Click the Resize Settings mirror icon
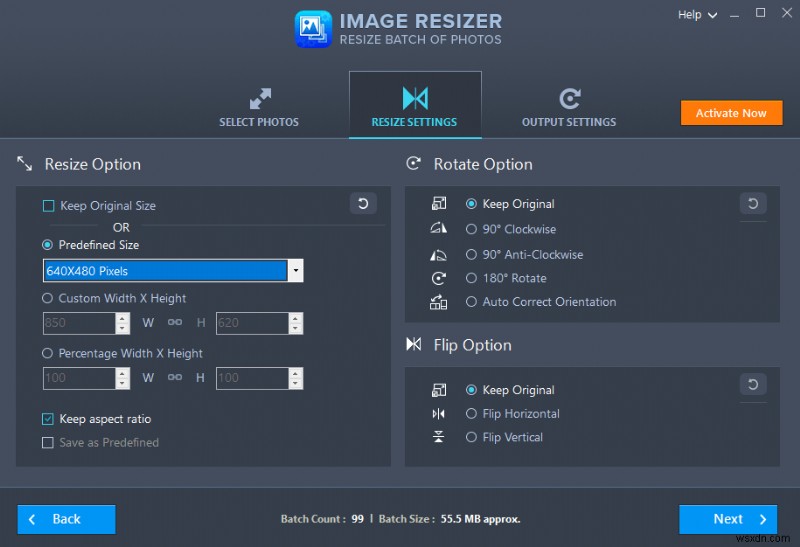Viewport: 800px width, 547px height. 415,98
